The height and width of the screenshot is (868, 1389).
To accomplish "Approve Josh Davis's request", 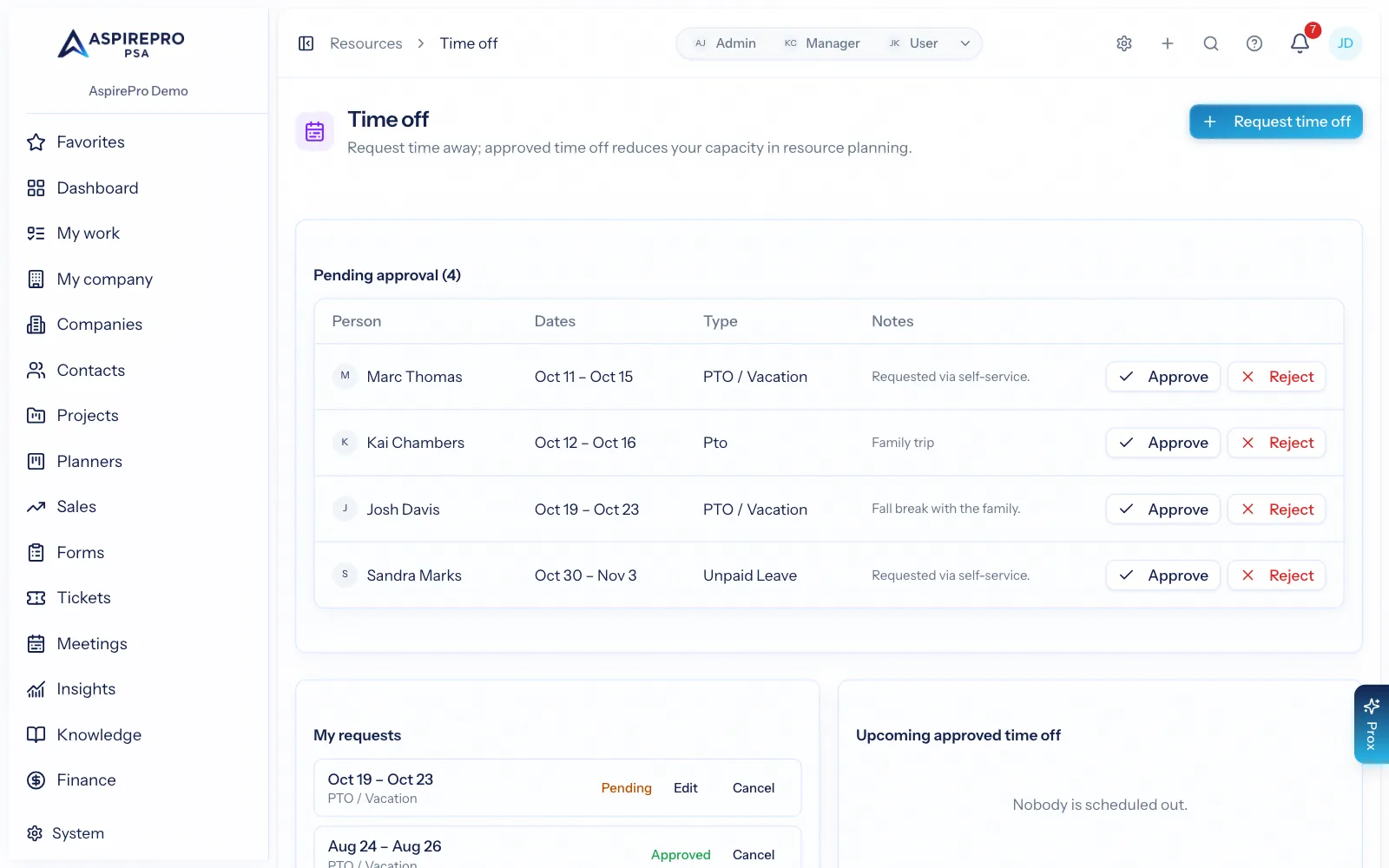I will coord(1163,510).
